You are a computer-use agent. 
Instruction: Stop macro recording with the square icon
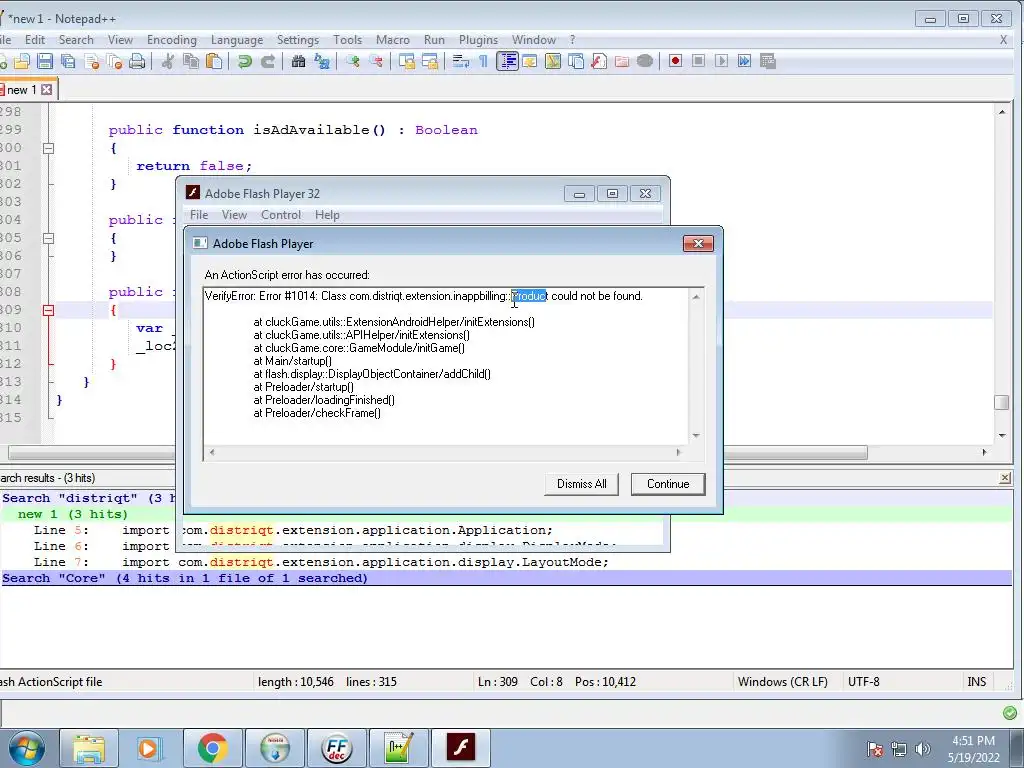tap(698, 61)
